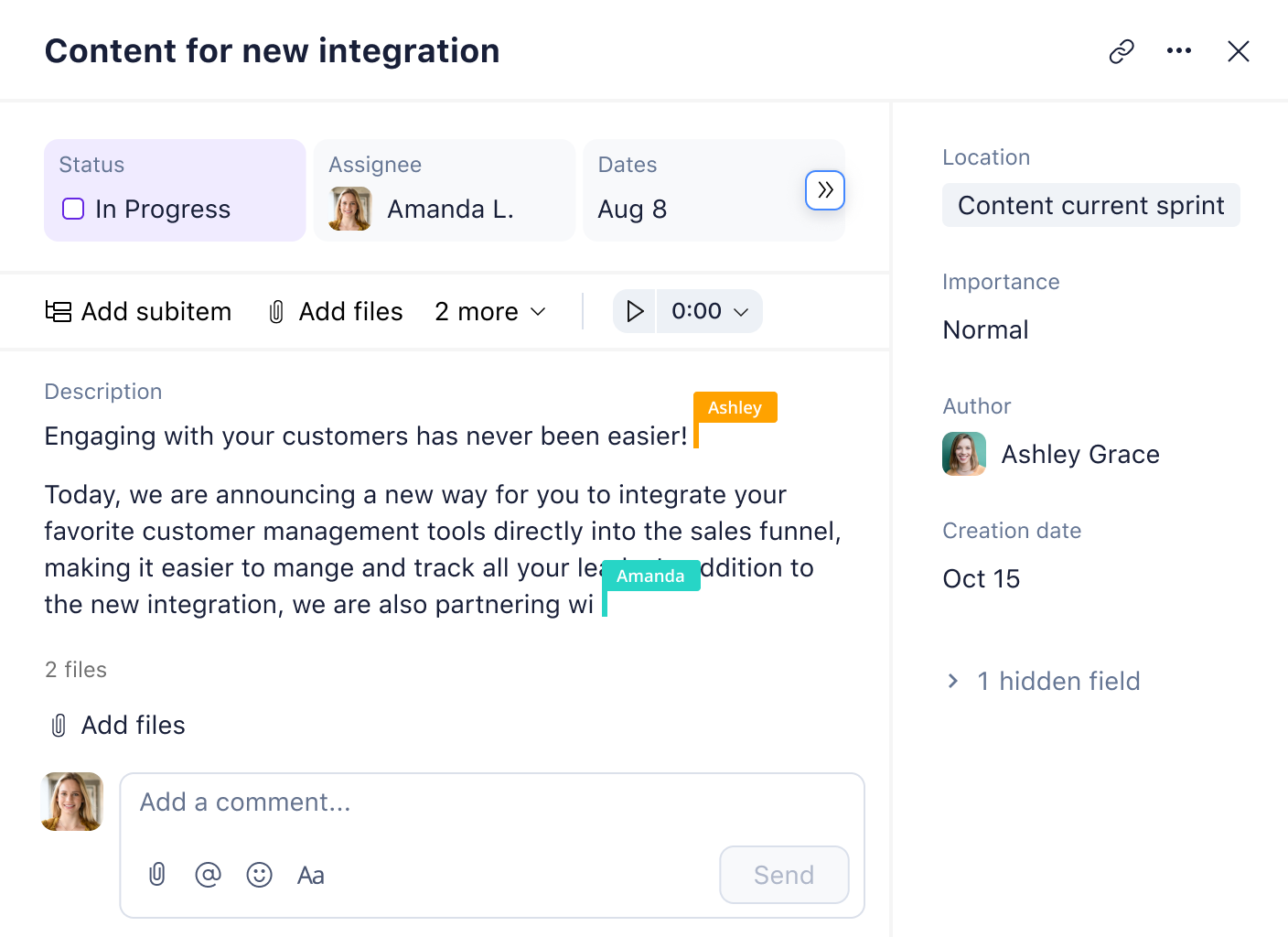1288x937 pixels.
Task: Open the @mention picker in the comment box
Action: click(208, 875)
